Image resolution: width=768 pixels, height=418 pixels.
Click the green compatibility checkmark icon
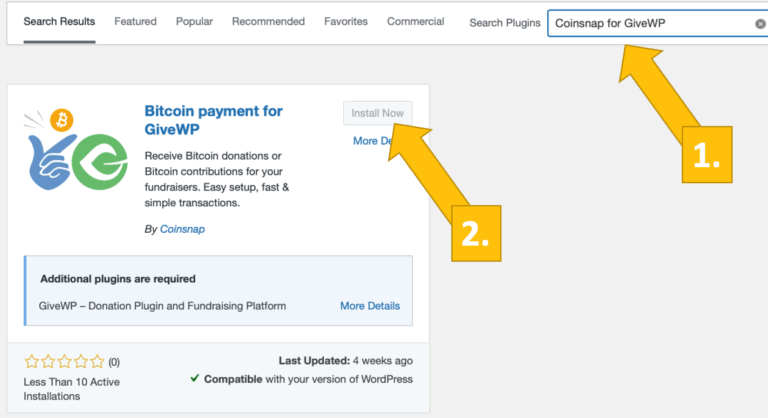pyautogui.click(x=194, y=380)
